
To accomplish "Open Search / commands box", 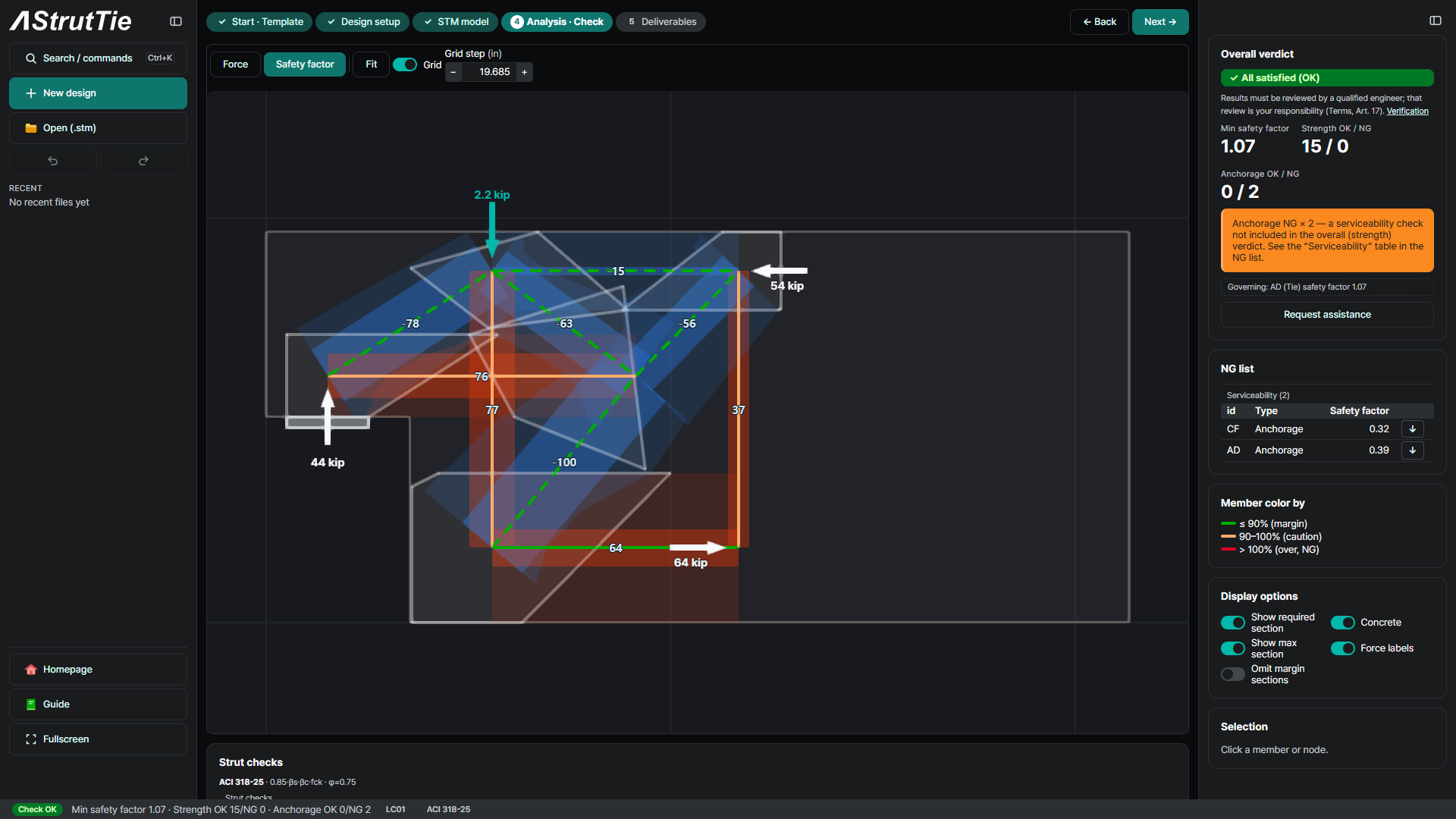I will point(98,58).
